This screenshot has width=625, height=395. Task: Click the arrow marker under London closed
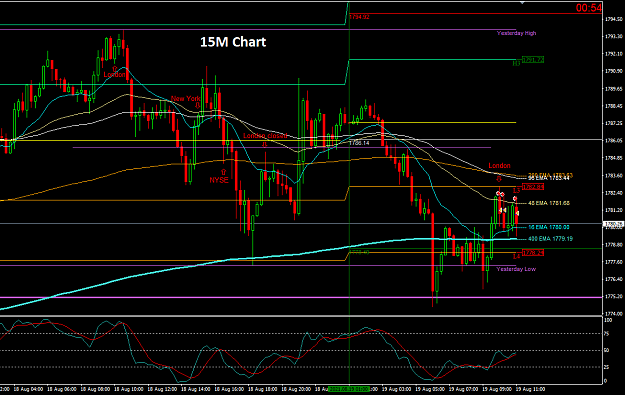click(x=264, y=144)
